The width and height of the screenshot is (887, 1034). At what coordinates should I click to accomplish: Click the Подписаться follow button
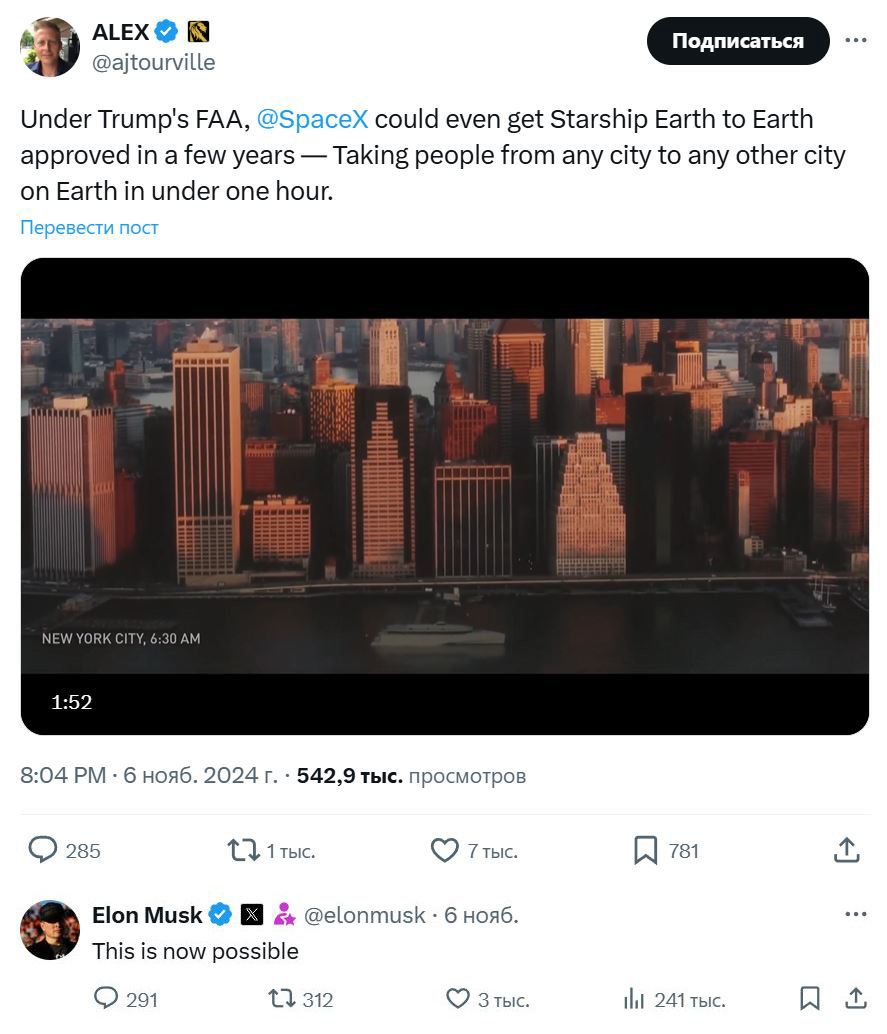[x=737, y=41]
